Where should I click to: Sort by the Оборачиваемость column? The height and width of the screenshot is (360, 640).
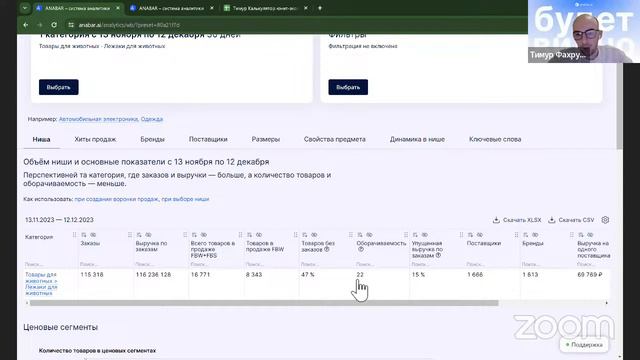(x=360, y=235)
